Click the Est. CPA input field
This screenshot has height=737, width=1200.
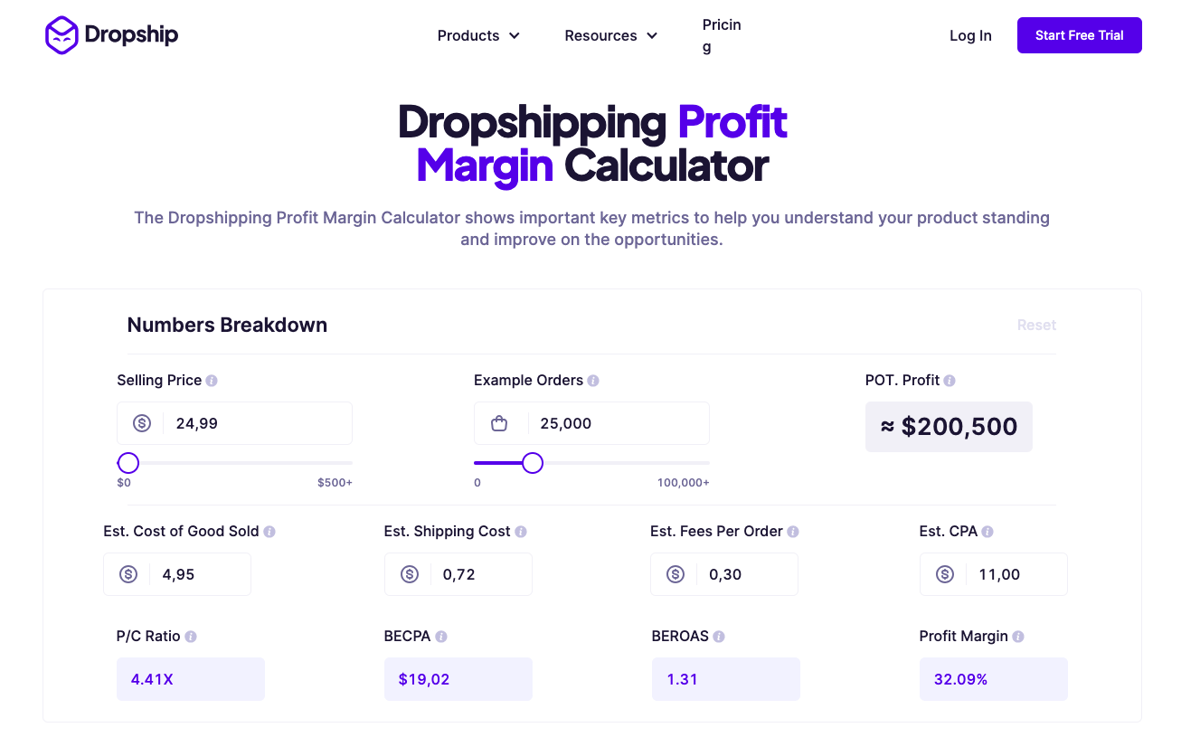coord(993,574)
